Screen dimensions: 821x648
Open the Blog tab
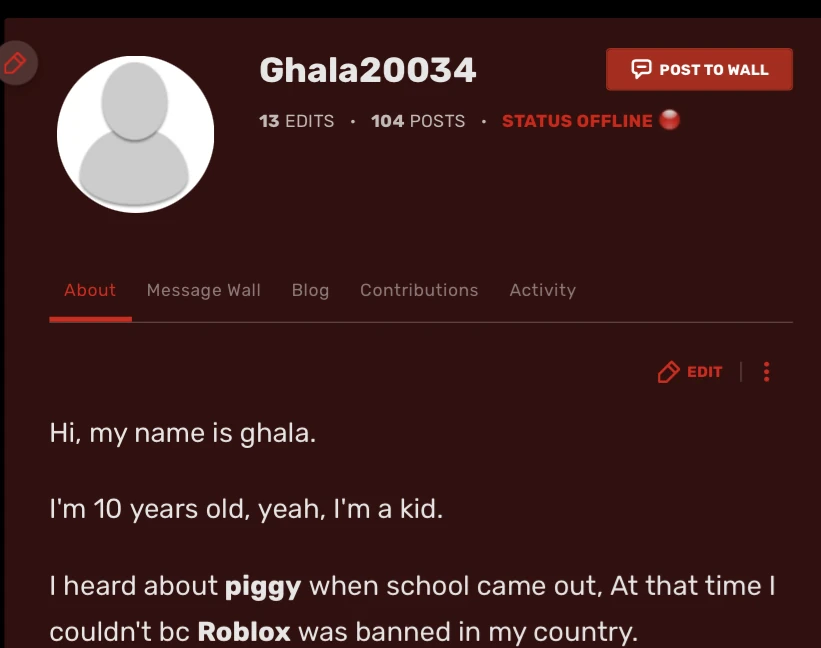[x=310, y=290]
